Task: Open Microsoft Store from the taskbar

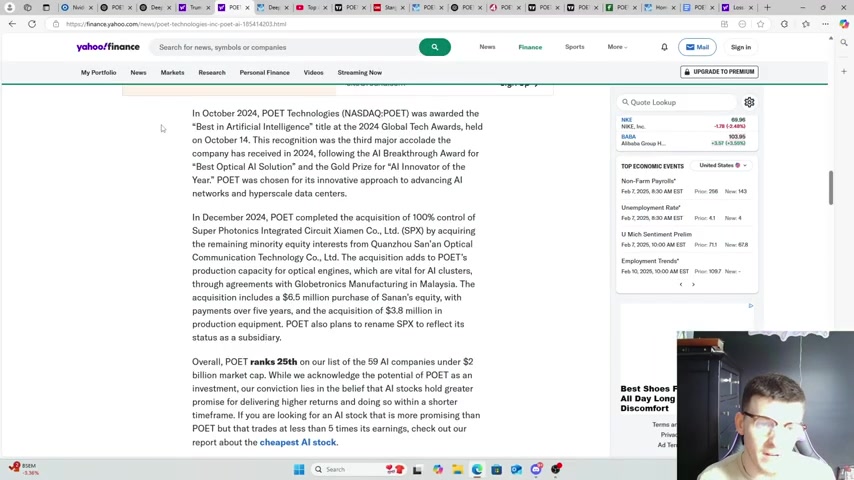Action: tap(496, 469)
